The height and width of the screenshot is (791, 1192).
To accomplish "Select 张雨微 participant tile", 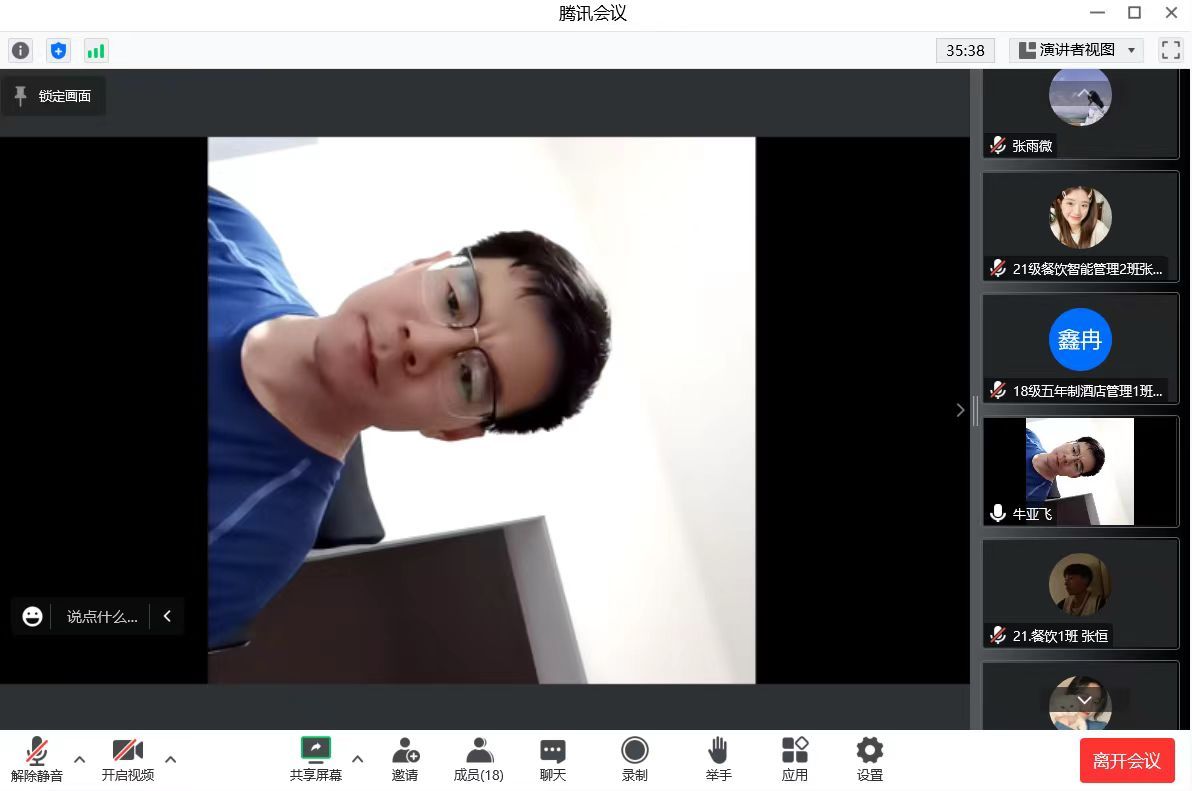I will [x=1080, y=113].
